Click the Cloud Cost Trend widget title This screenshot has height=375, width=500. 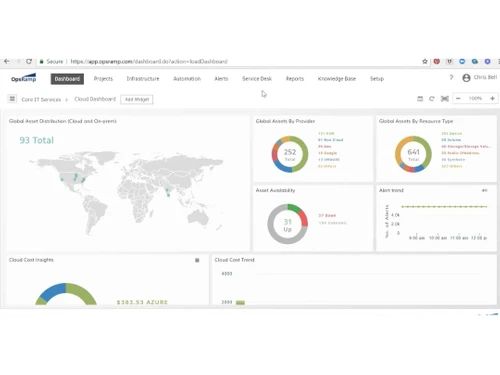(234, 260)
